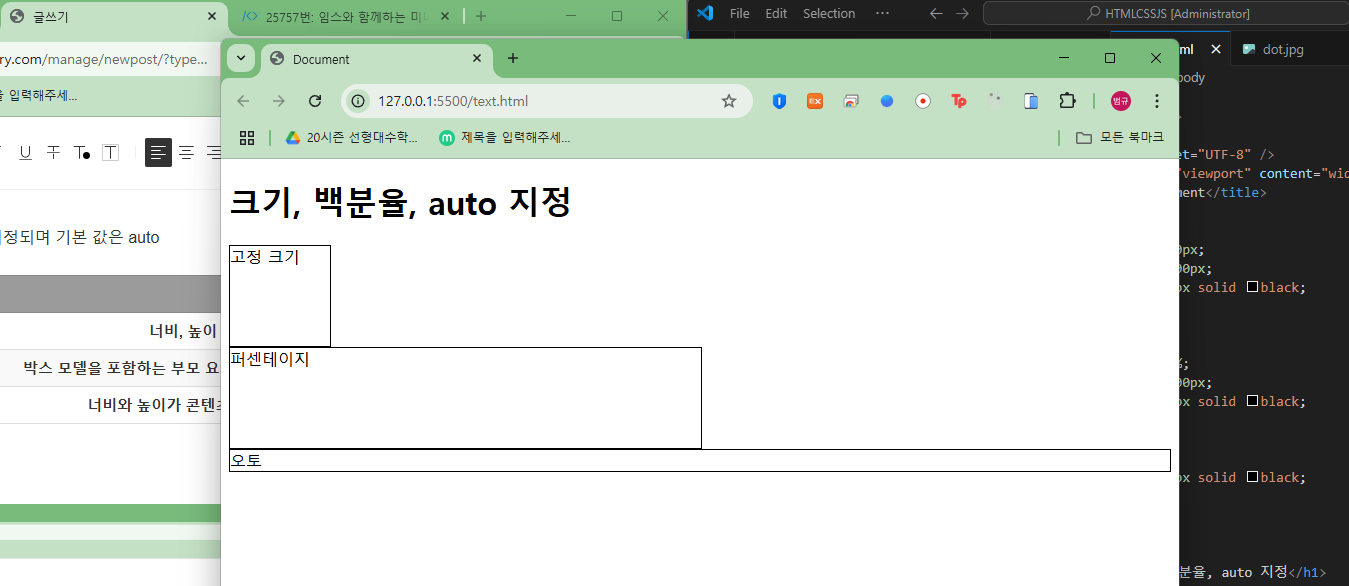Open the dot.jpg tab in VS Code
This screenshot has width=1349, height=586.
coord(1282,49)
